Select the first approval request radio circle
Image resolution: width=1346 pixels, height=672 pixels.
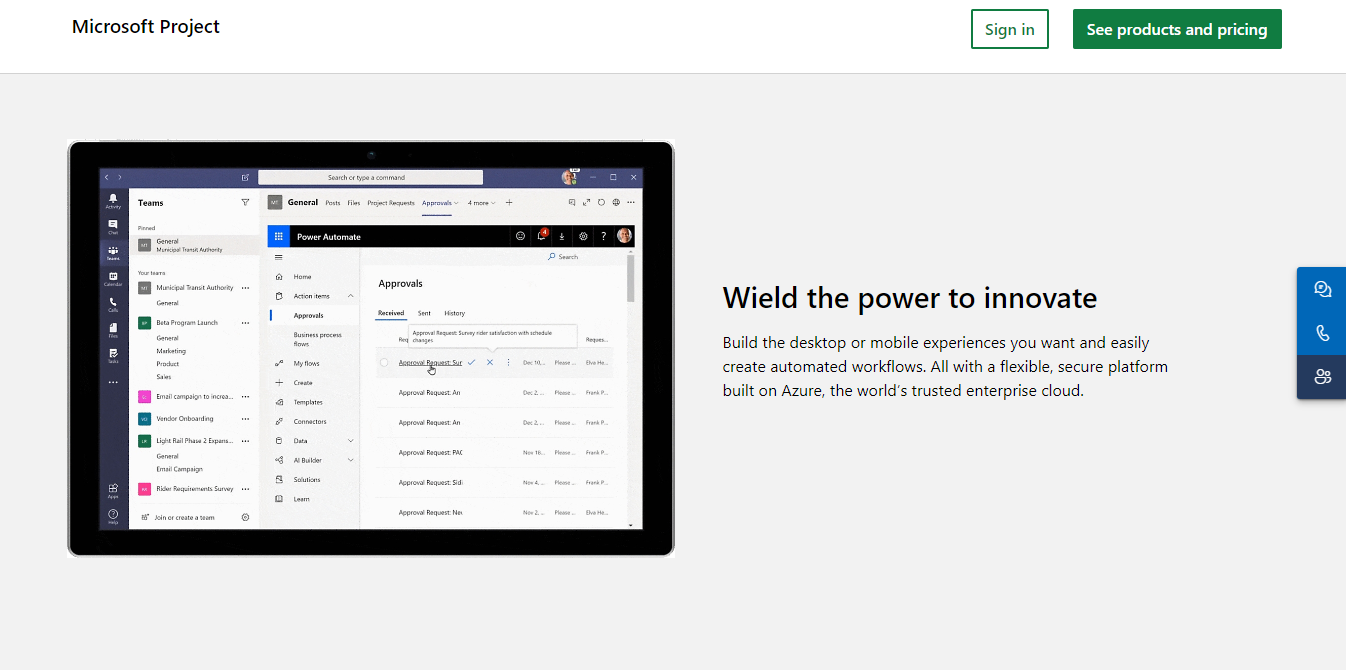tap(384, 362)
